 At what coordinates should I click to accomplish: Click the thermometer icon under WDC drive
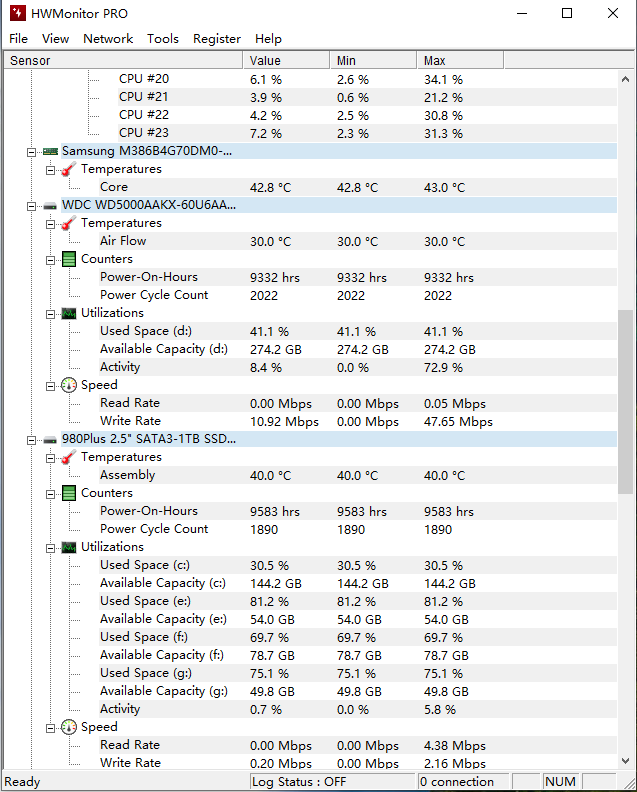coord(69,223)
